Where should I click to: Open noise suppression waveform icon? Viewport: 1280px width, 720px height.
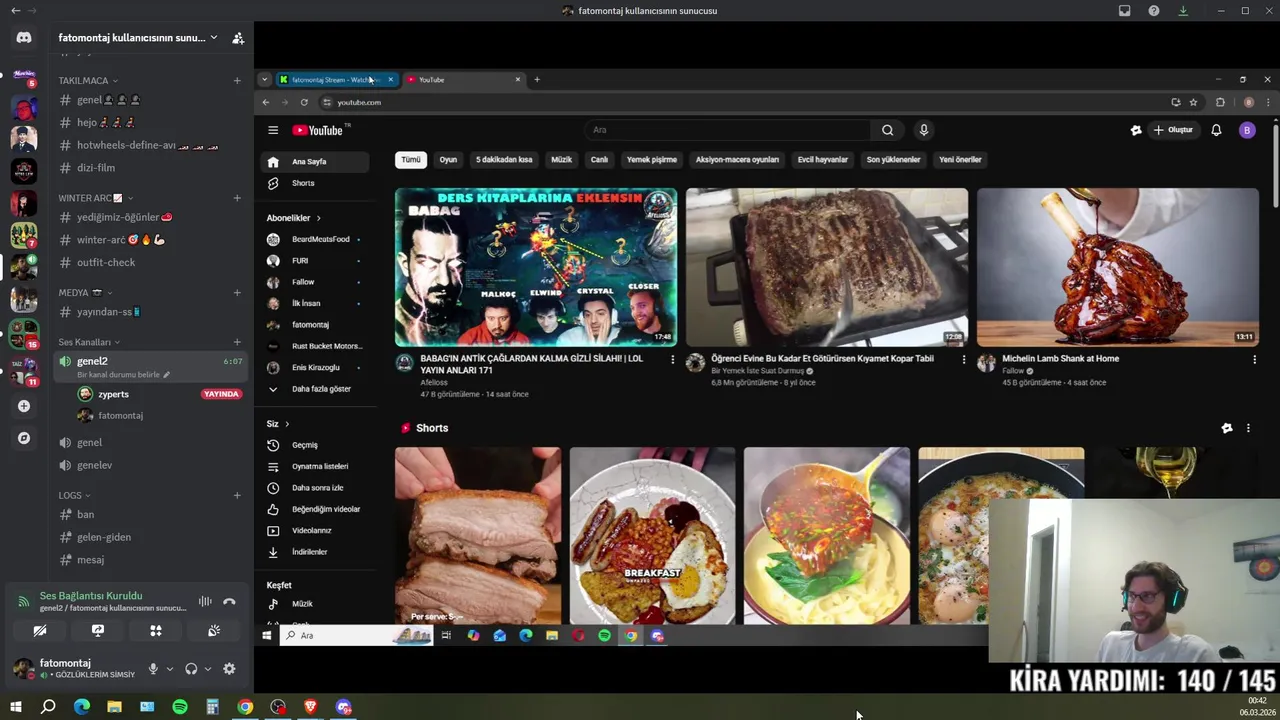pos(205,601)
